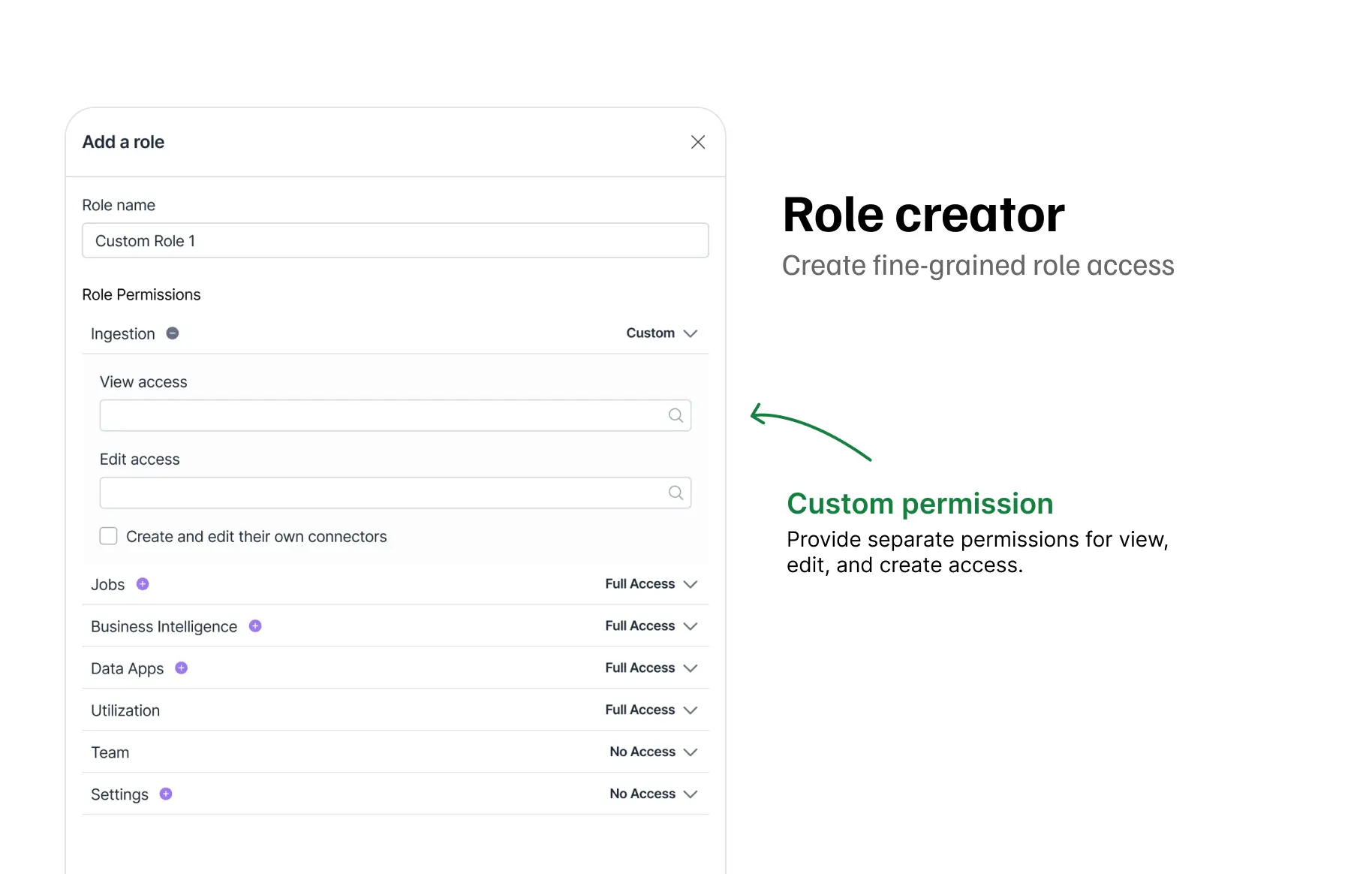The width and height of the screenshot is (1372, 874).
Task: Click the Data Apps label
Action: coord(128,669)
